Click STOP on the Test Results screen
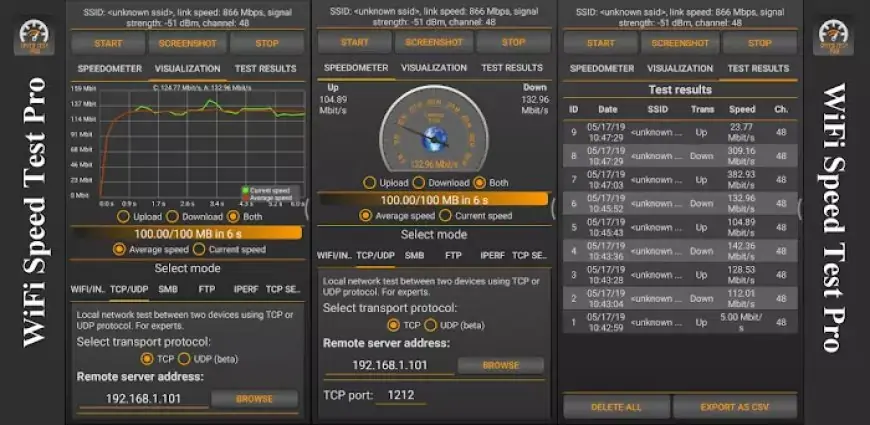This screenshot has width=870, height=425. click(760, 43)
